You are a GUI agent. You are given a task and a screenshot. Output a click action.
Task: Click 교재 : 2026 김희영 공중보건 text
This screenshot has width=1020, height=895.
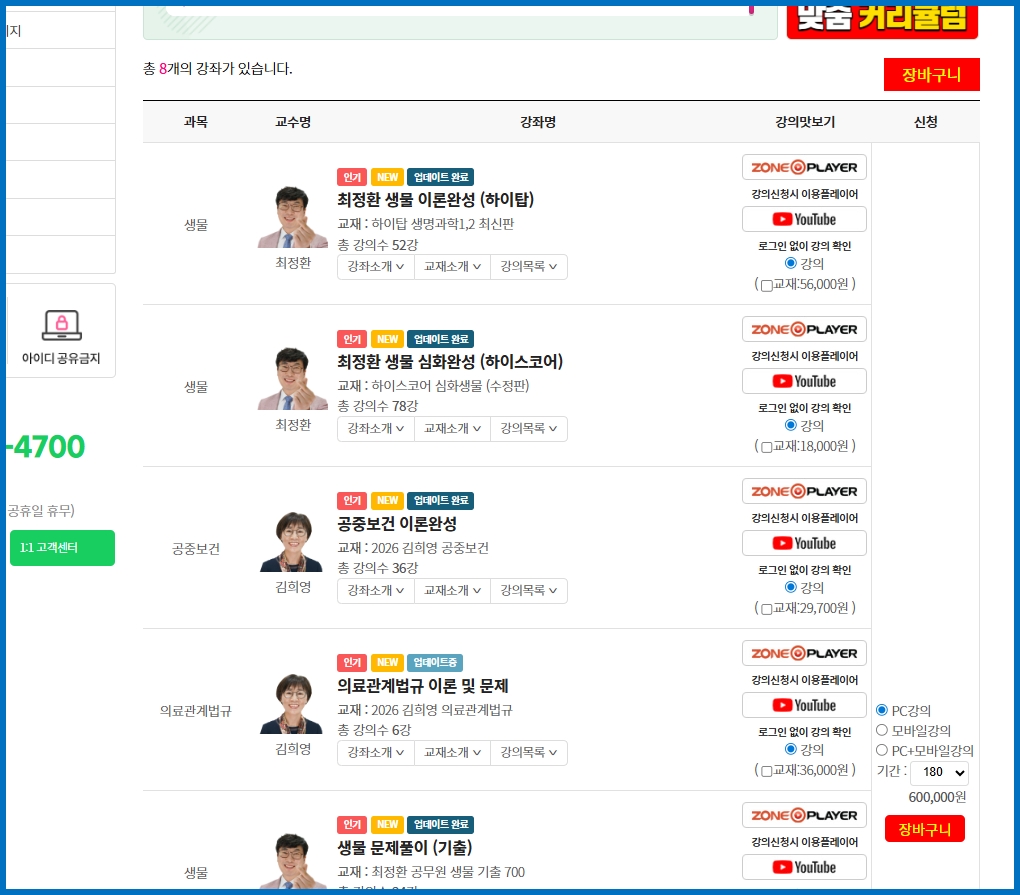point(413,548)
